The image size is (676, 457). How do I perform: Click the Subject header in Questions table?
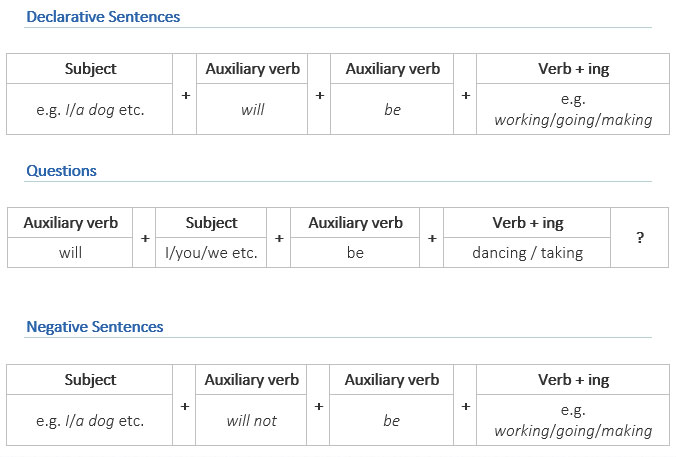pos(211,223)
